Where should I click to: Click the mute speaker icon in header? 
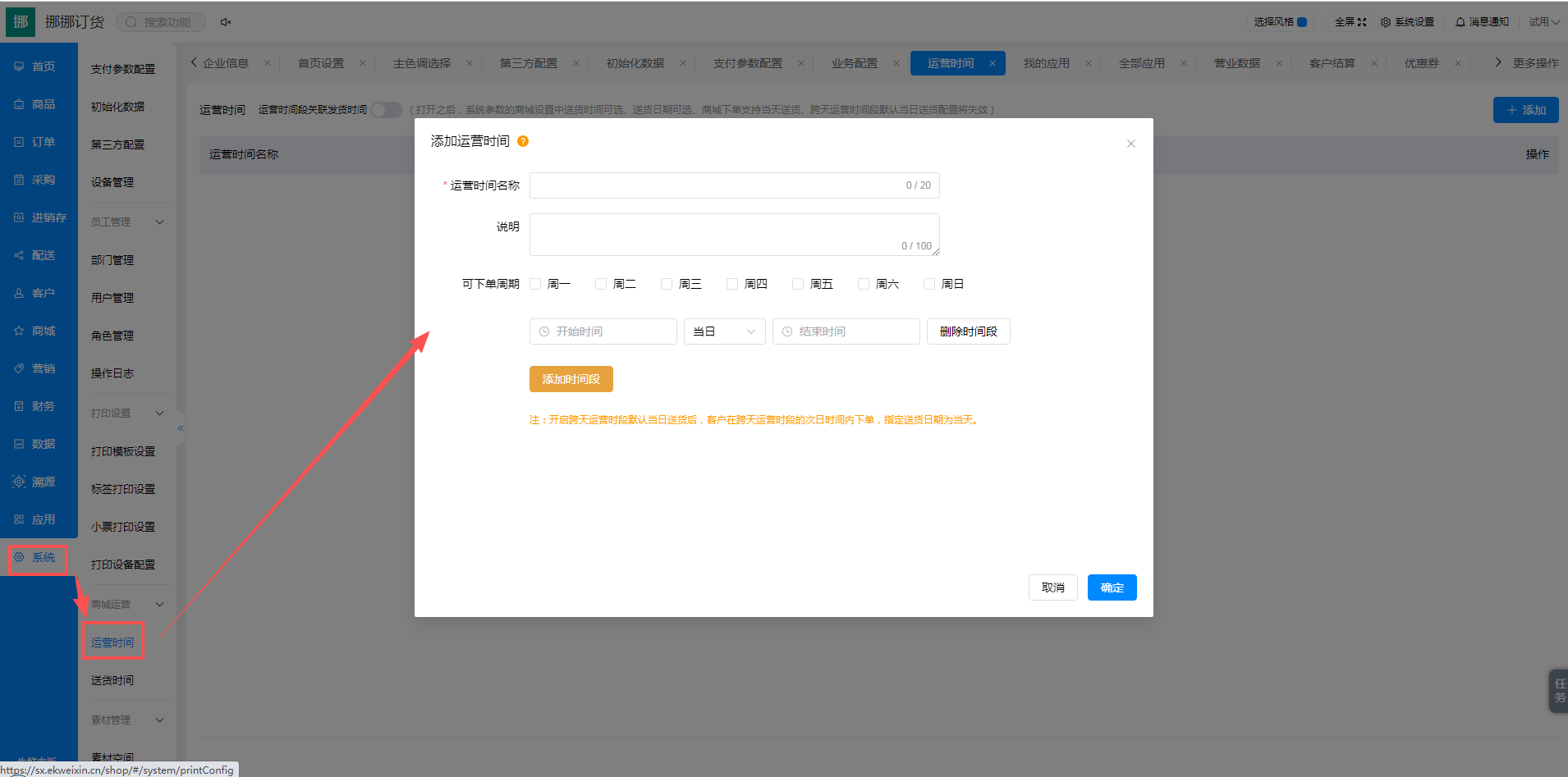pos(226,22)
